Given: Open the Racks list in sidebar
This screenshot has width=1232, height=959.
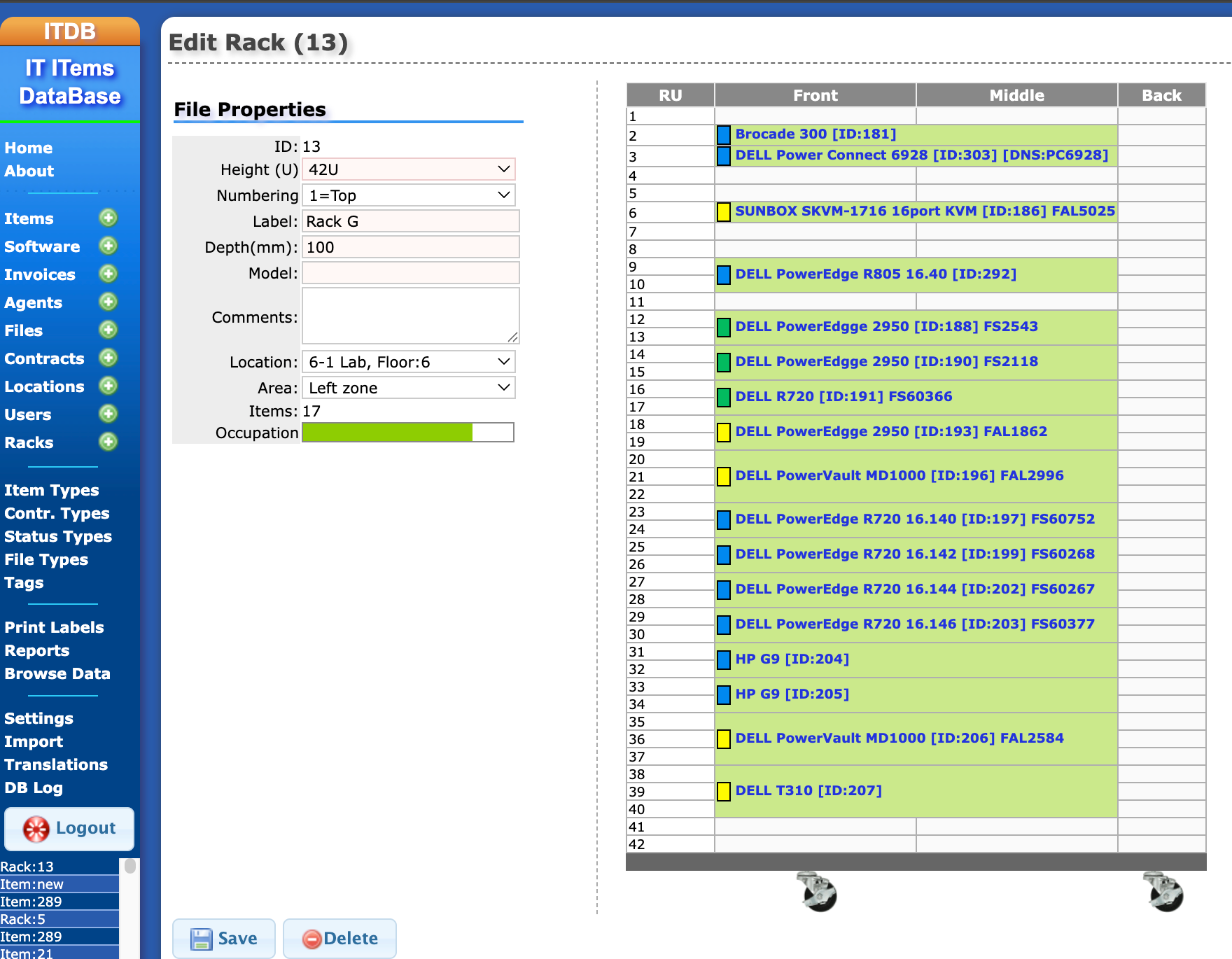Looking at the screenshot, I should tap(29, 442).
